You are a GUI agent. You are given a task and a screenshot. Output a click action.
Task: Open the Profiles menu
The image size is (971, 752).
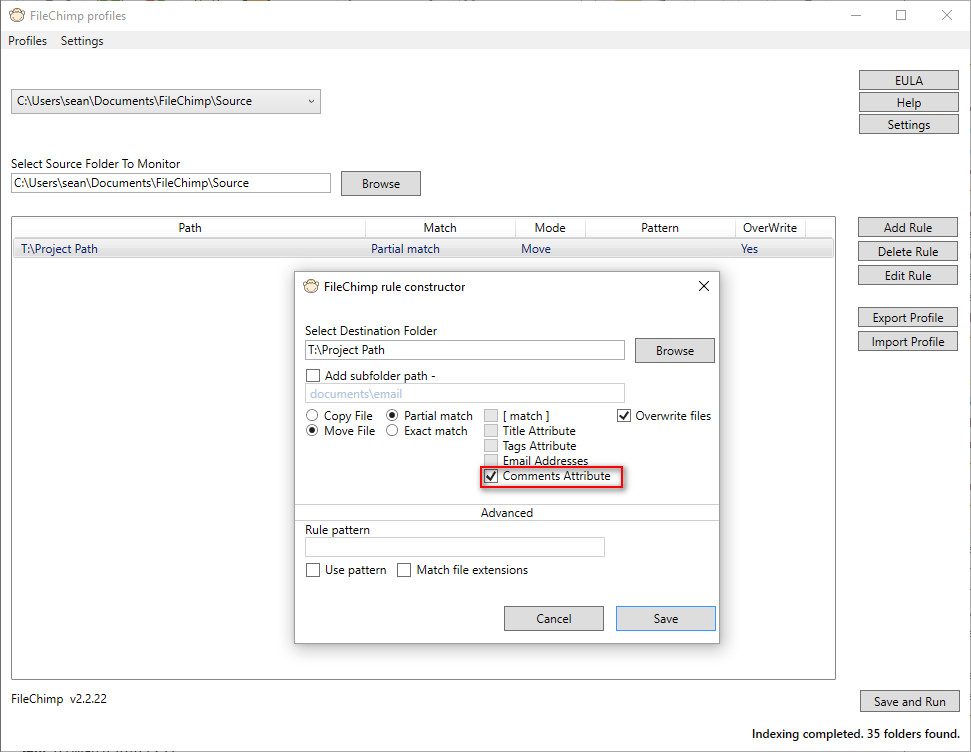coord(27,41)
